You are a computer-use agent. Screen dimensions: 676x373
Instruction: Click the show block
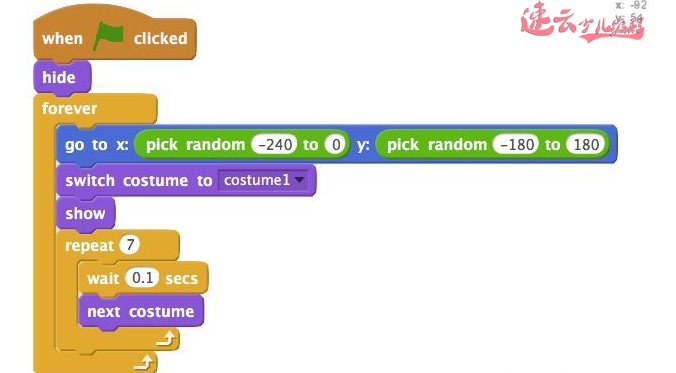85,213
